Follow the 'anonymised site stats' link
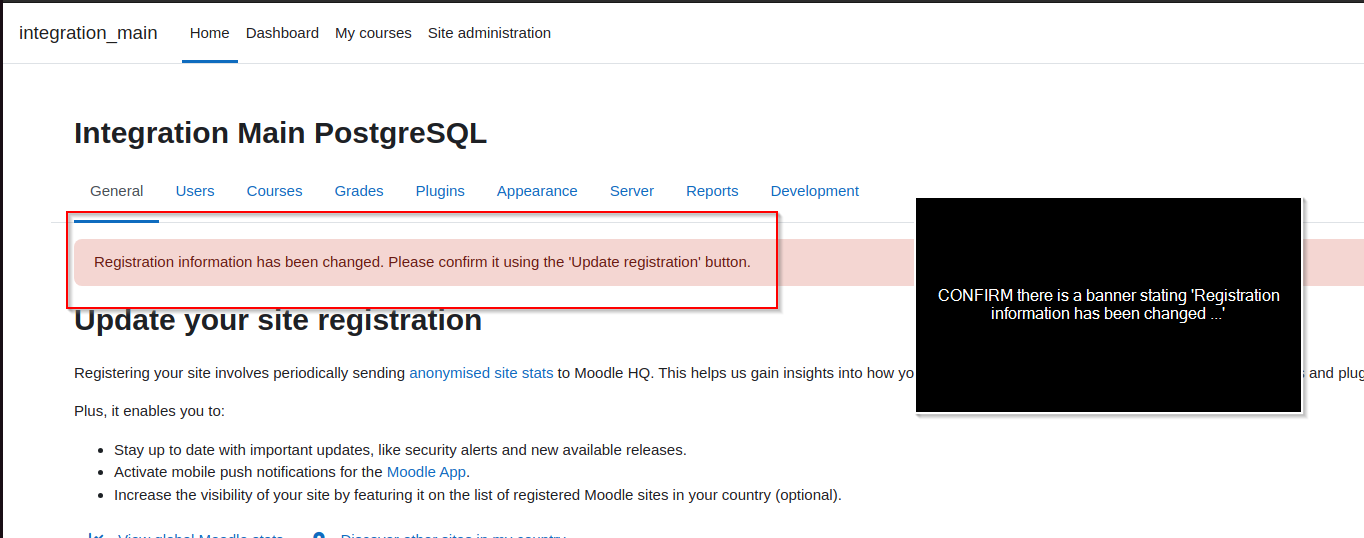 [x=481, y=373]
